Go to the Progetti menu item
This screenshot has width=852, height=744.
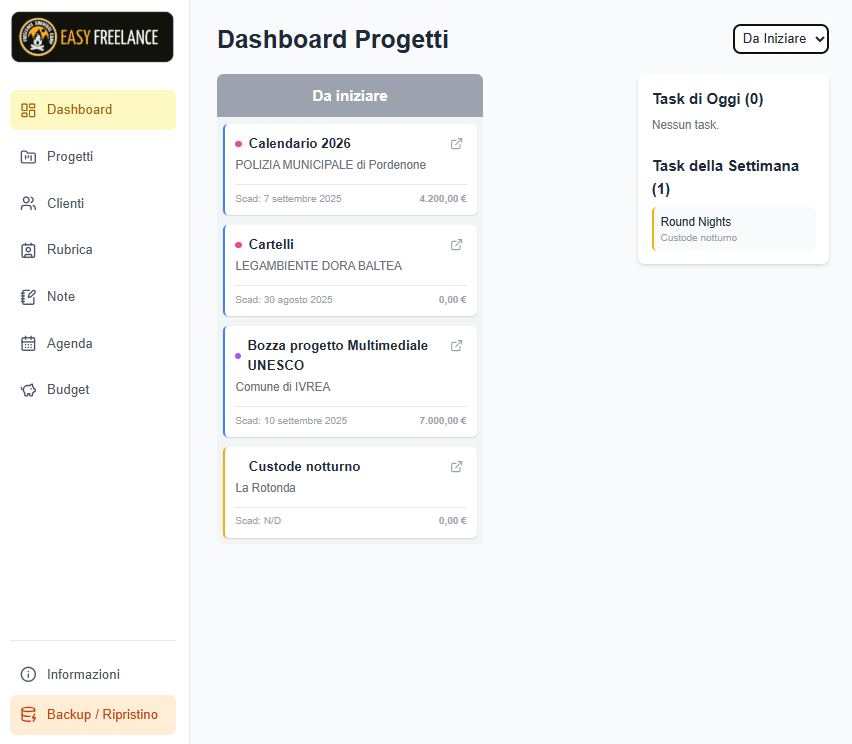70,157
